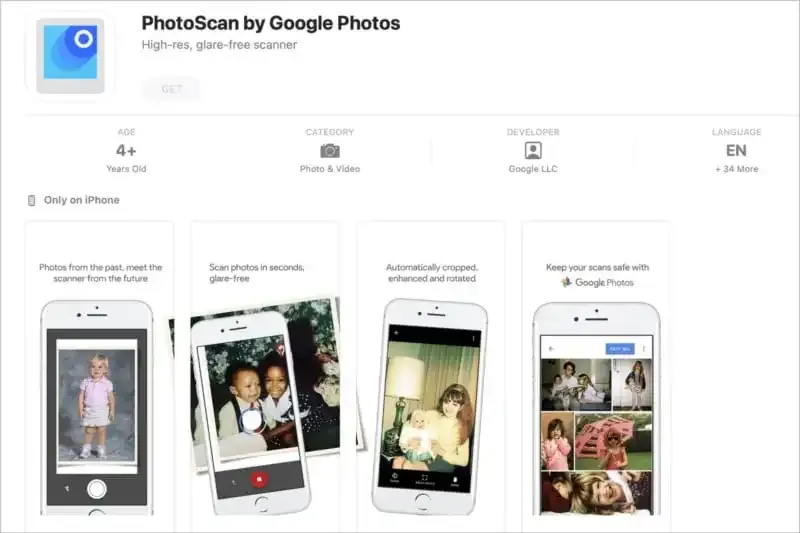Click the GET button to download
The image size is (800, 533).
tap(171, 89)
